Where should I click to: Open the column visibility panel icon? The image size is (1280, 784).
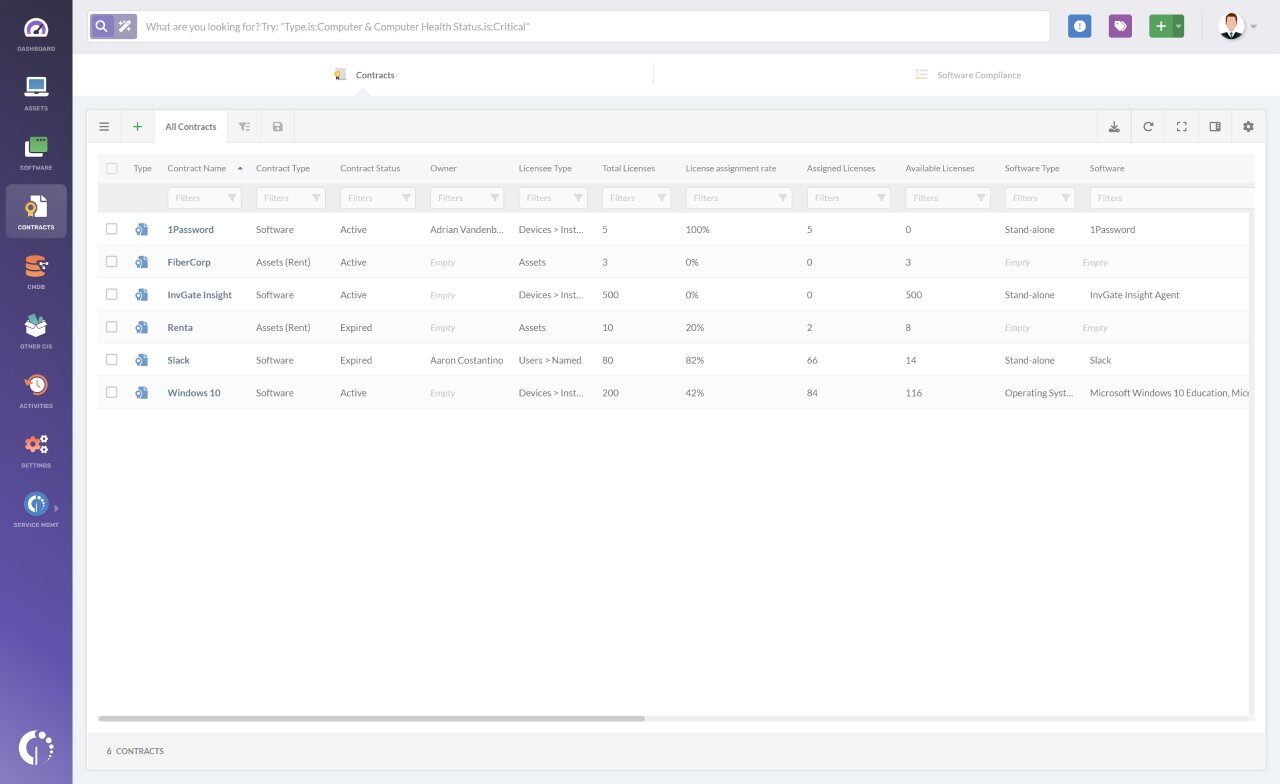(1214, 126)
